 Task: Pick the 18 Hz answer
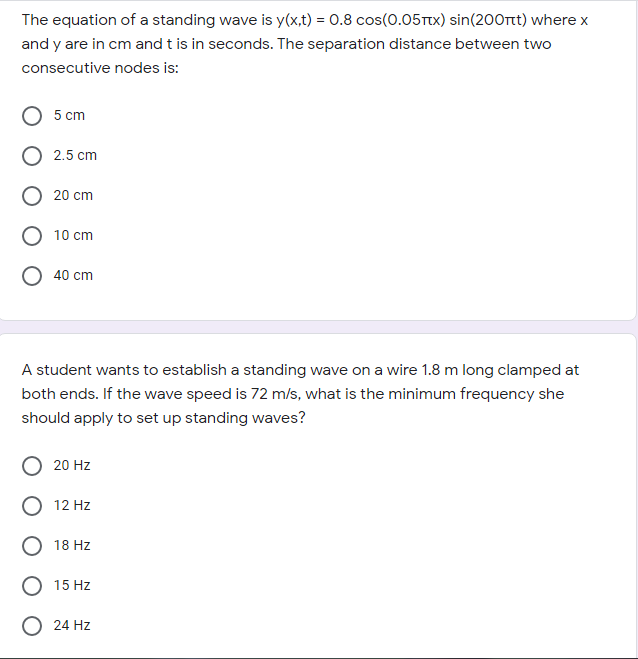pyautogui.click(x=32, y=546)
